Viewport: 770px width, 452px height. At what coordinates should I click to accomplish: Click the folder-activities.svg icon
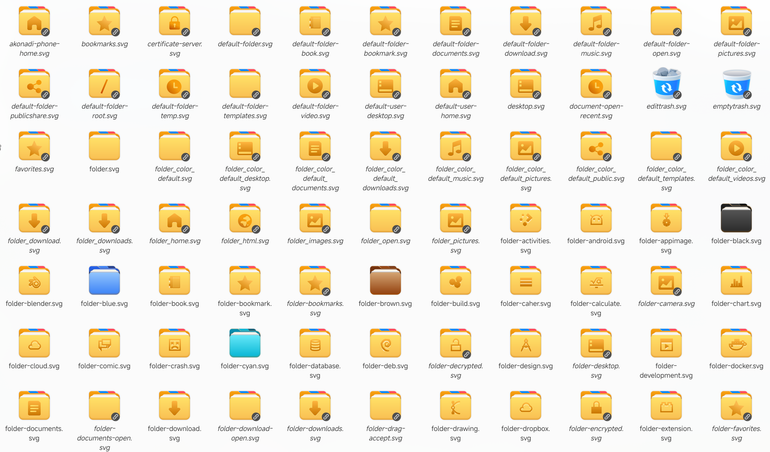[525, 219]
